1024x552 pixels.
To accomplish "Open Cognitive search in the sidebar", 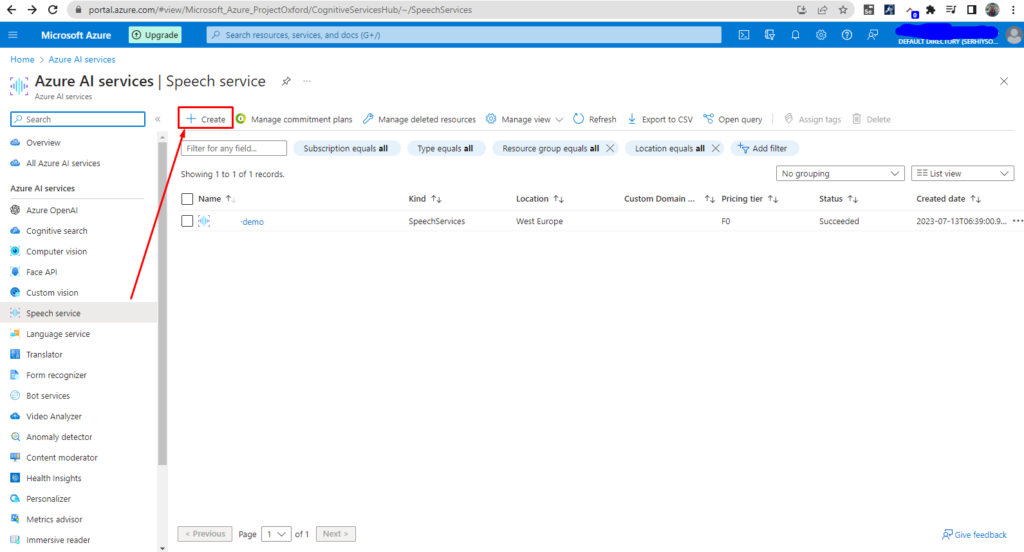I will [56, 231].
